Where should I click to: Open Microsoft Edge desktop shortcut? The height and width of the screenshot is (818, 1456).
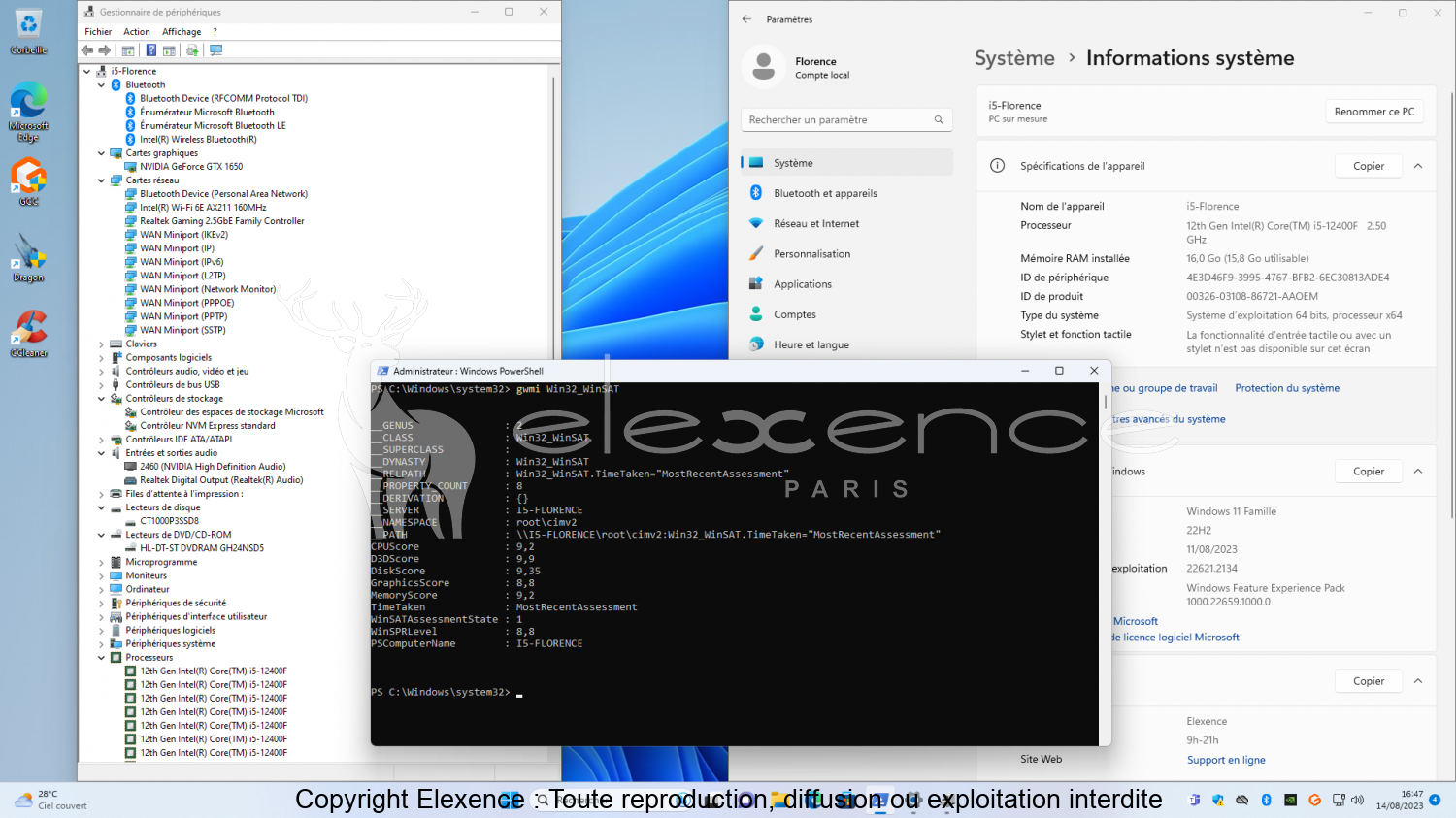[x=28, y=113]
